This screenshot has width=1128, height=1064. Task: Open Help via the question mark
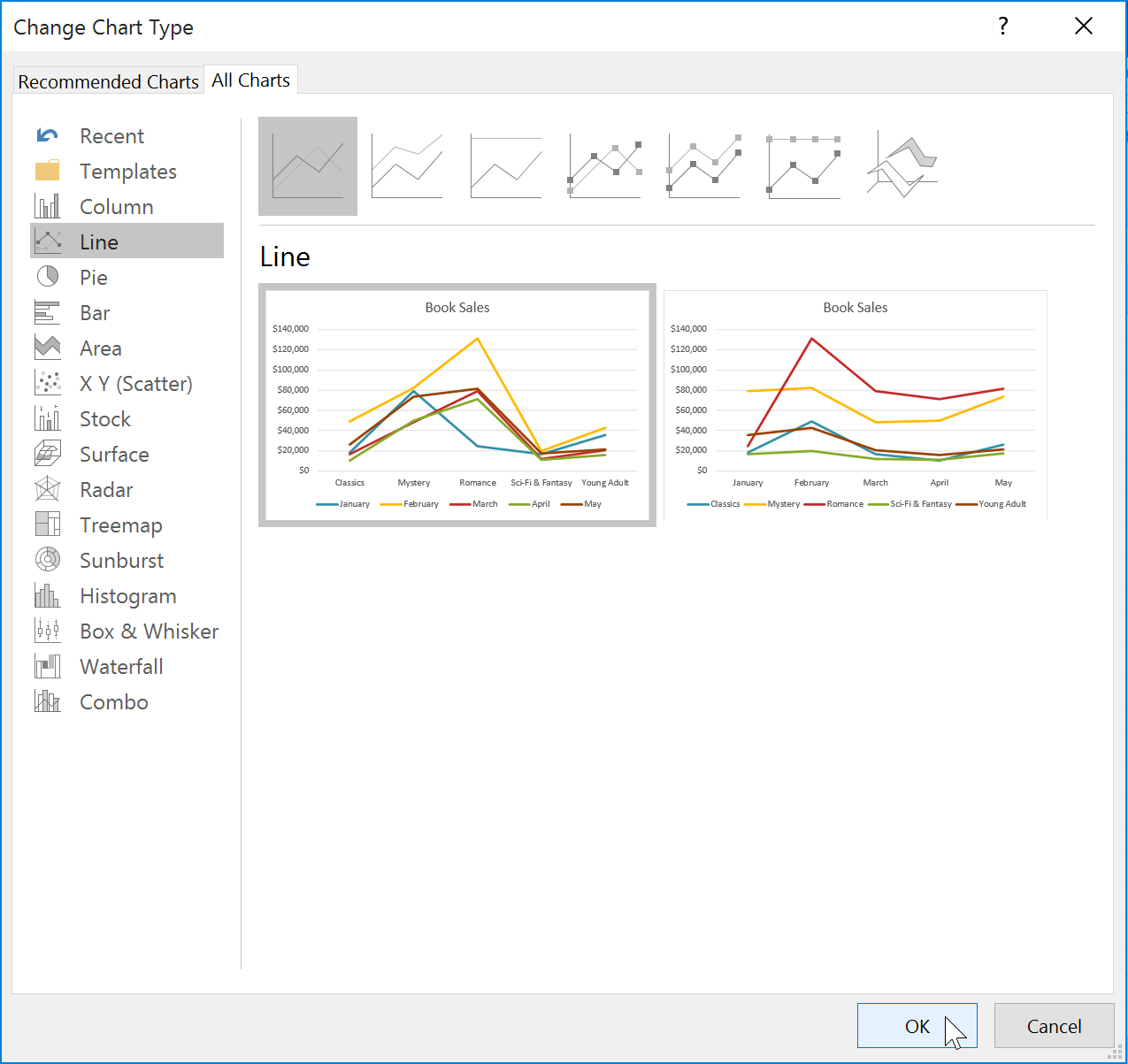1002,27
